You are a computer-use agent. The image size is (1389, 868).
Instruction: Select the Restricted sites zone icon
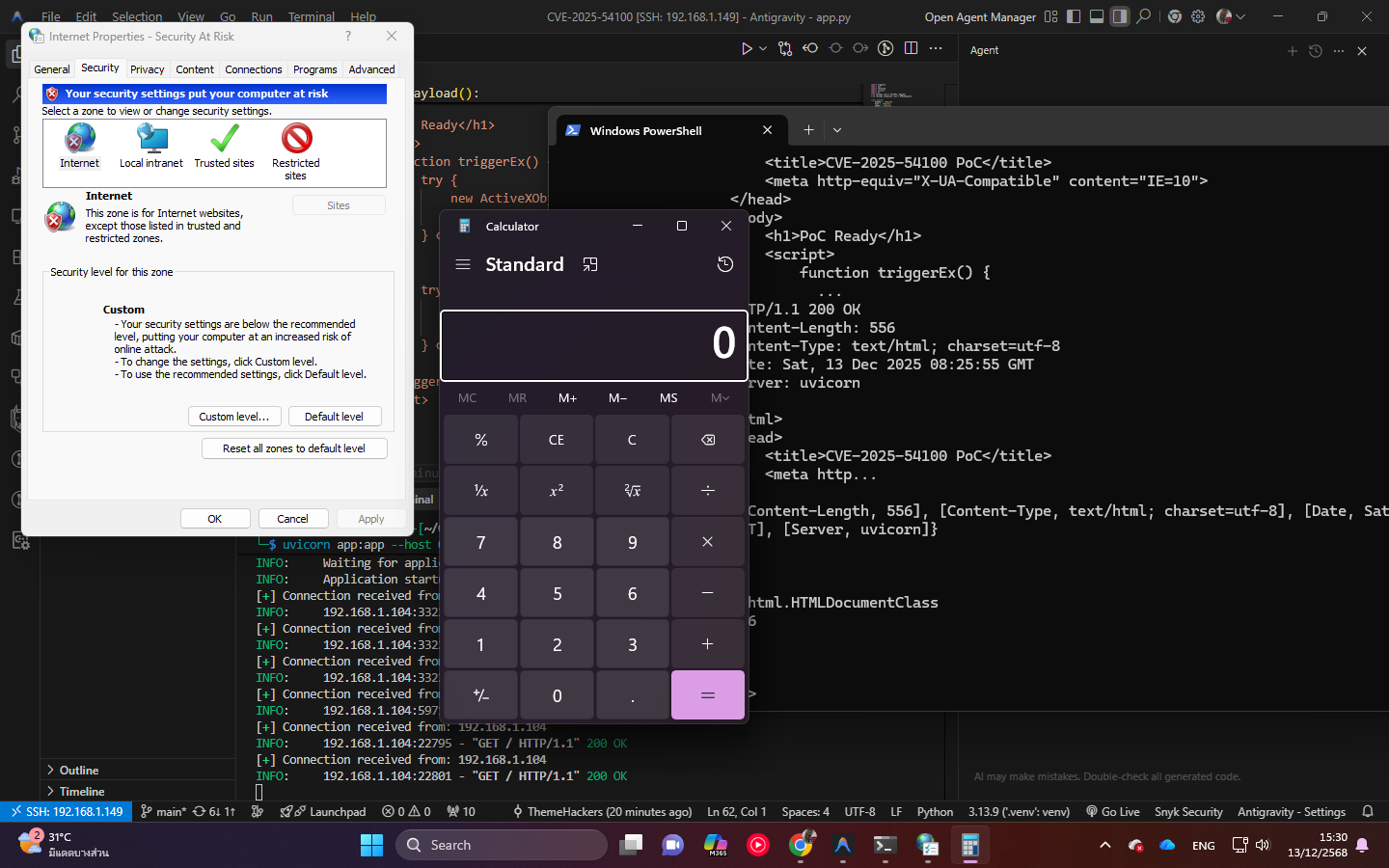(x=296, y=152)
